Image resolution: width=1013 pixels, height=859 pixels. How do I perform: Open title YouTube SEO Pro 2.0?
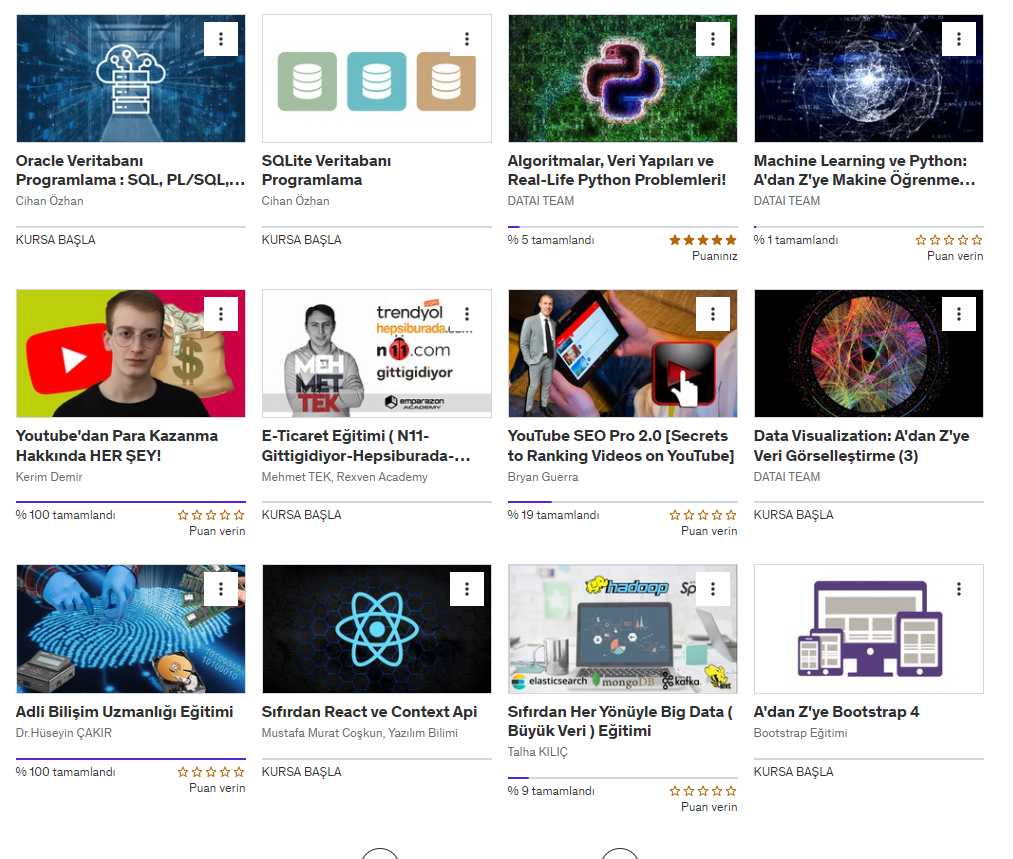pyautogui.click(x=621, y=446)
